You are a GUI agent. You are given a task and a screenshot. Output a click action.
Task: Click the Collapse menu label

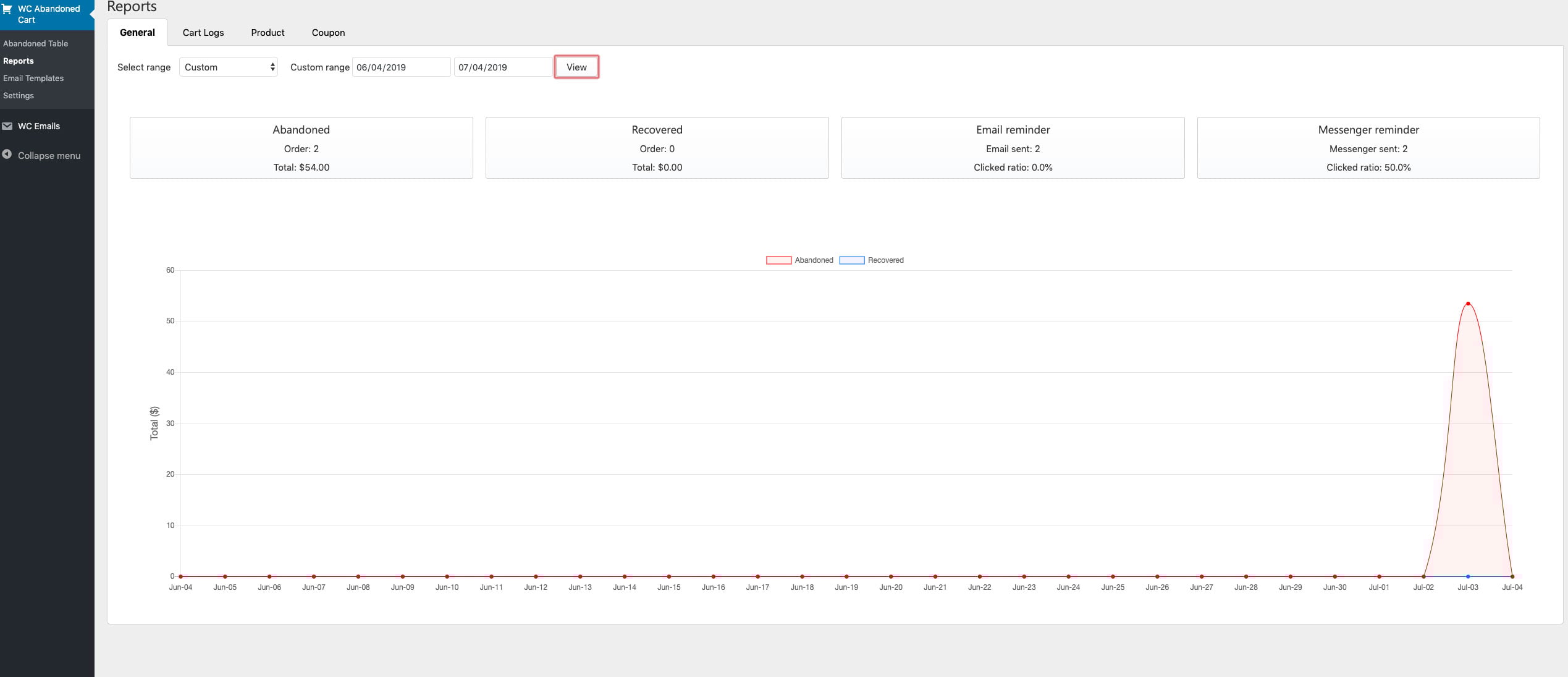click(x=49, y=156)
